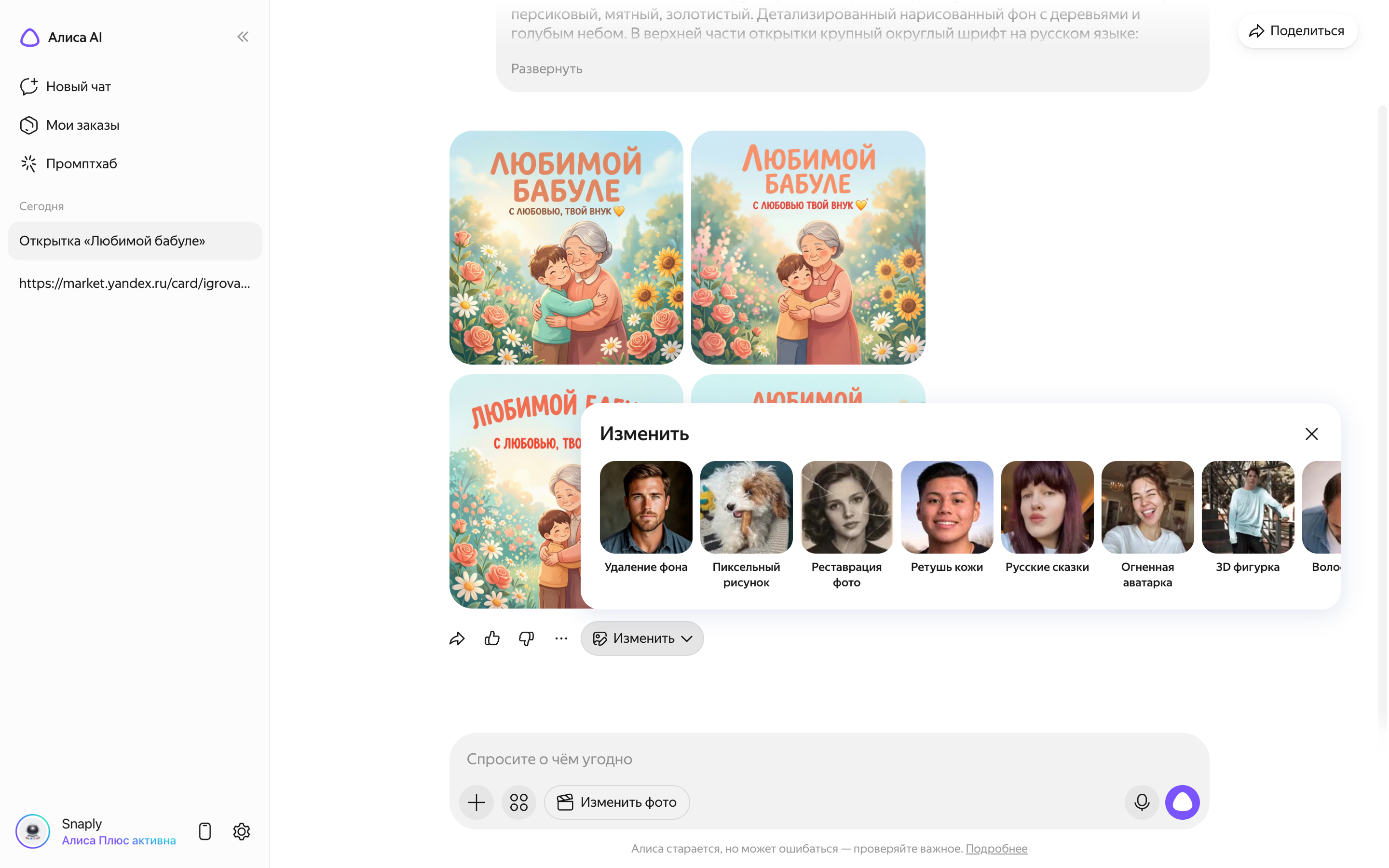Click the plus attach button
Image resolution: width=1389 pixels, height=868 pixels.
(477, 802)
